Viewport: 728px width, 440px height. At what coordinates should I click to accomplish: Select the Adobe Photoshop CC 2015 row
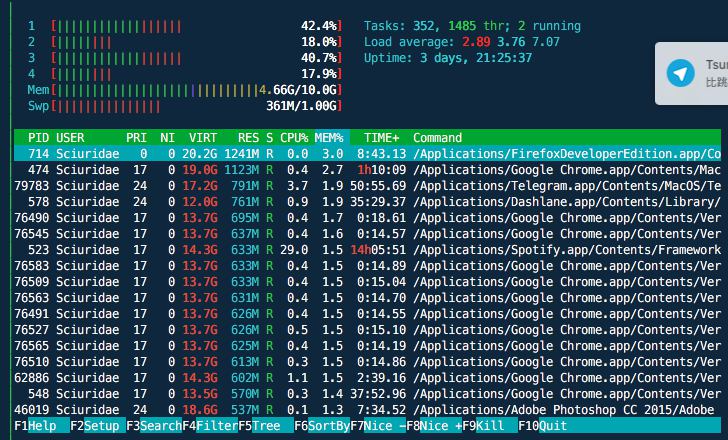click(367, 410)
